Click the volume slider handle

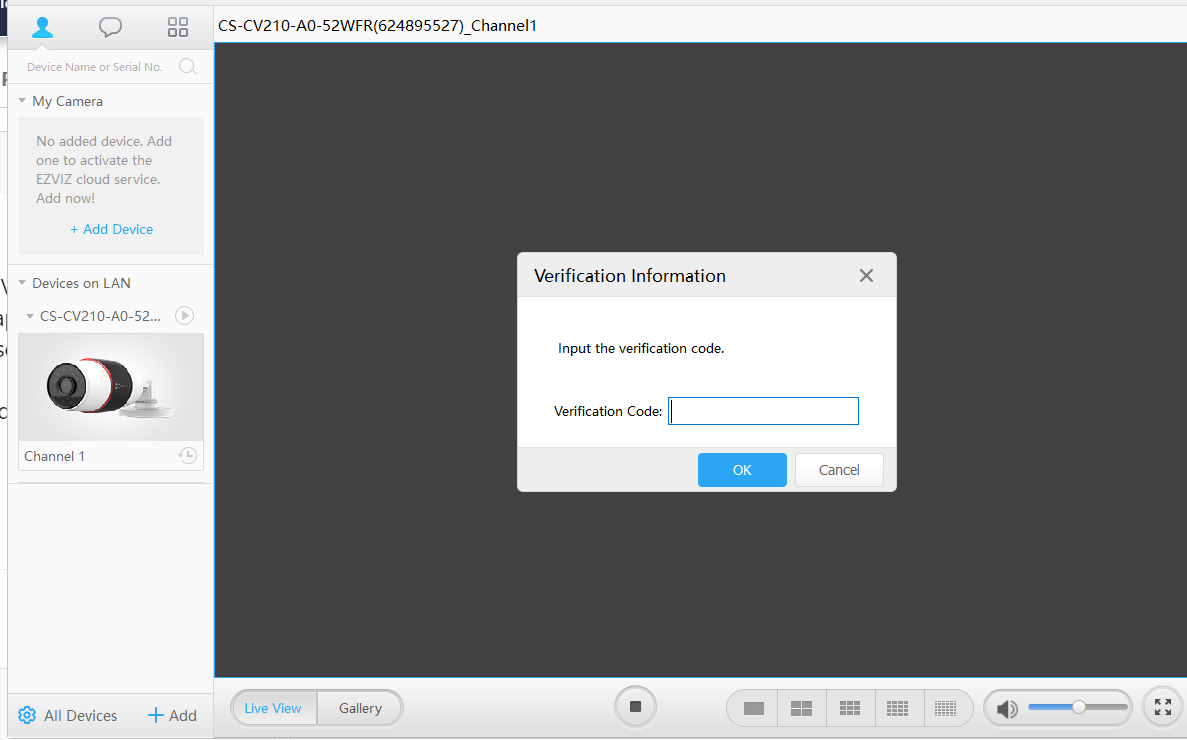point(1079,707)
